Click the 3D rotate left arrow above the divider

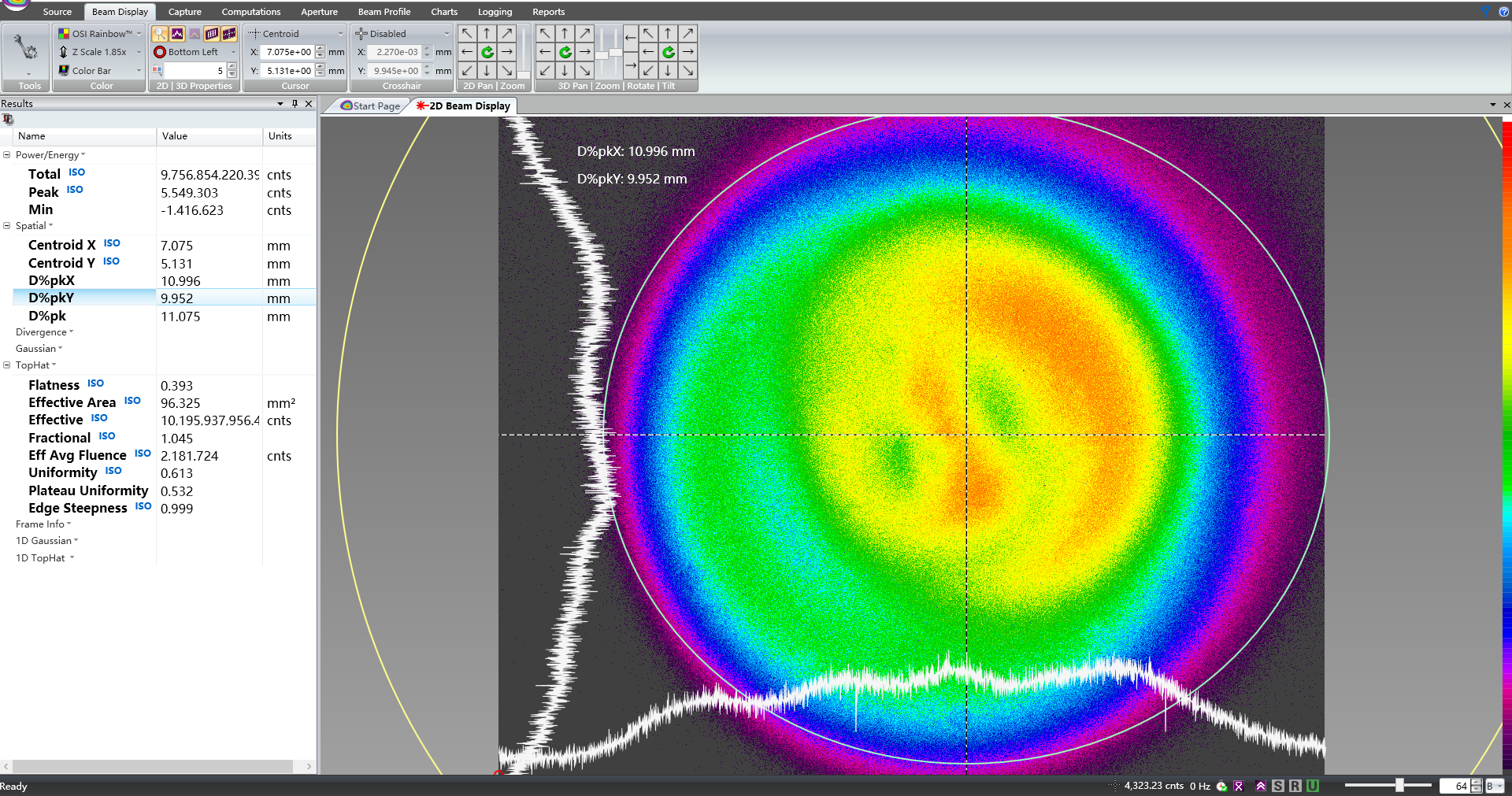click(x=630, y=37)
